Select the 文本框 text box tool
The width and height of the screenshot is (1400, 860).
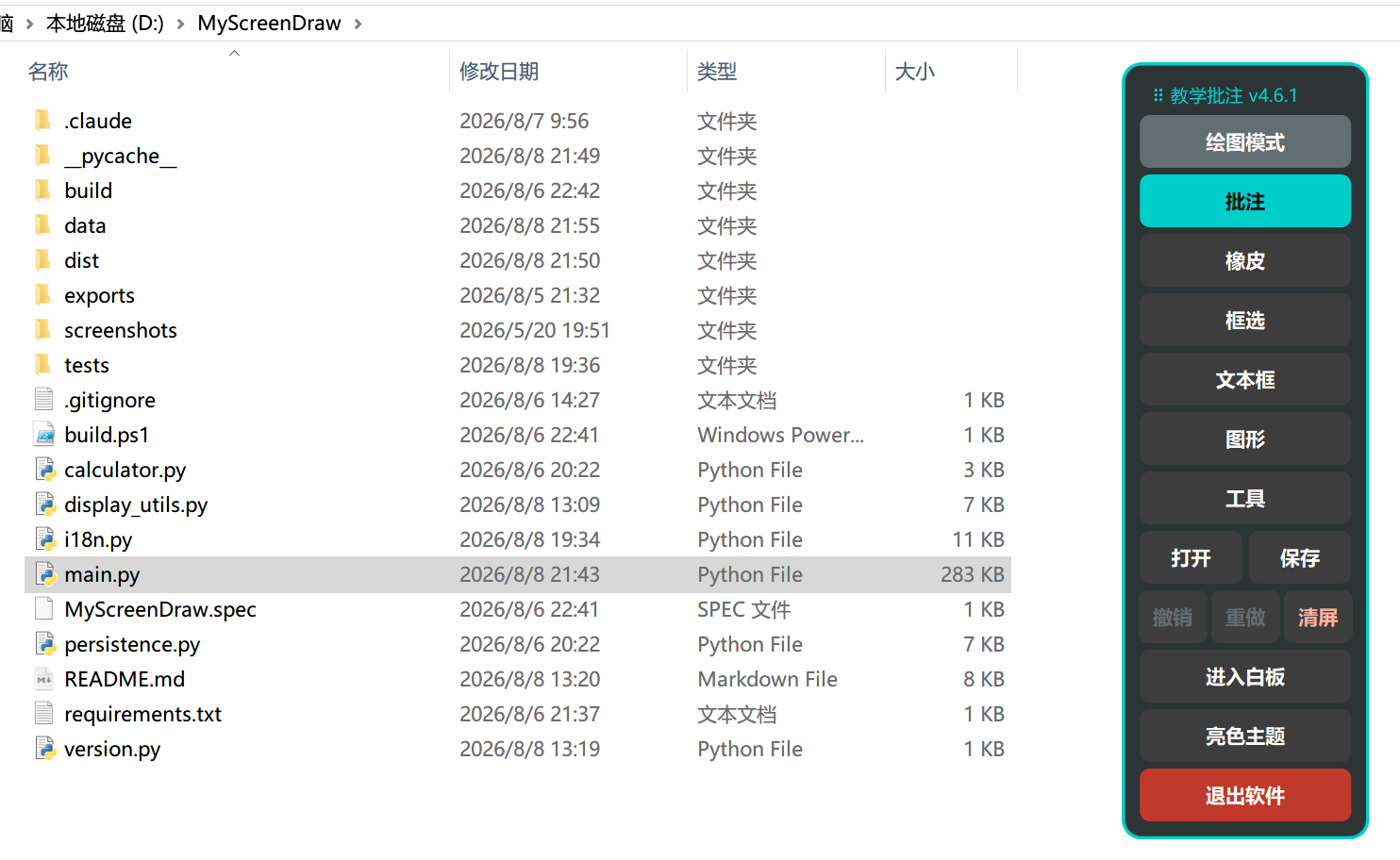tap(1244, 379)
